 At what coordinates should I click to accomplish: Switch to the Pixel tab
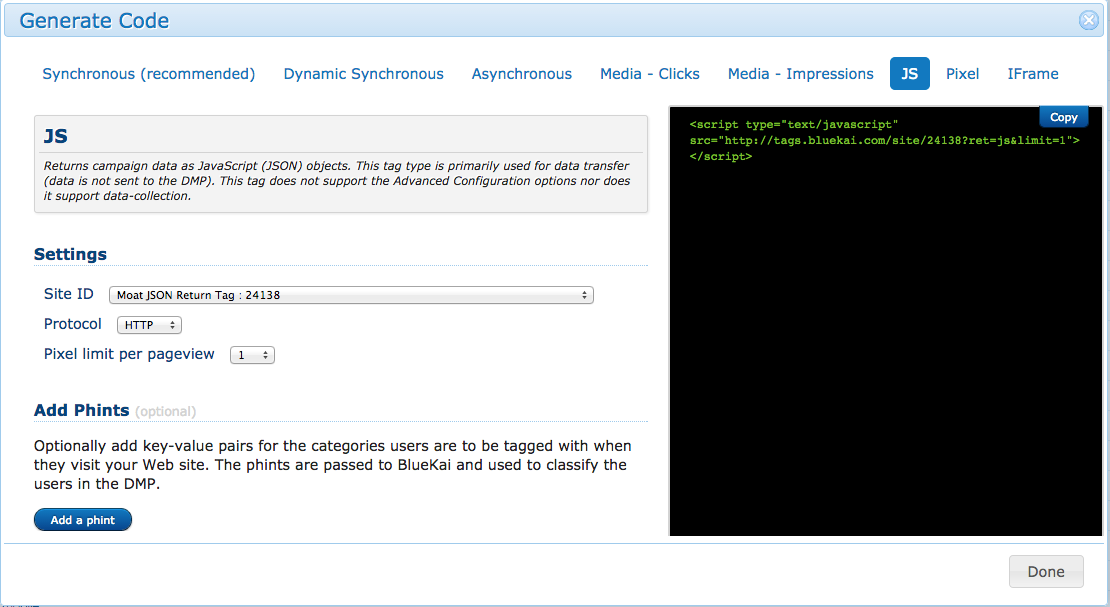coord(963,74)
